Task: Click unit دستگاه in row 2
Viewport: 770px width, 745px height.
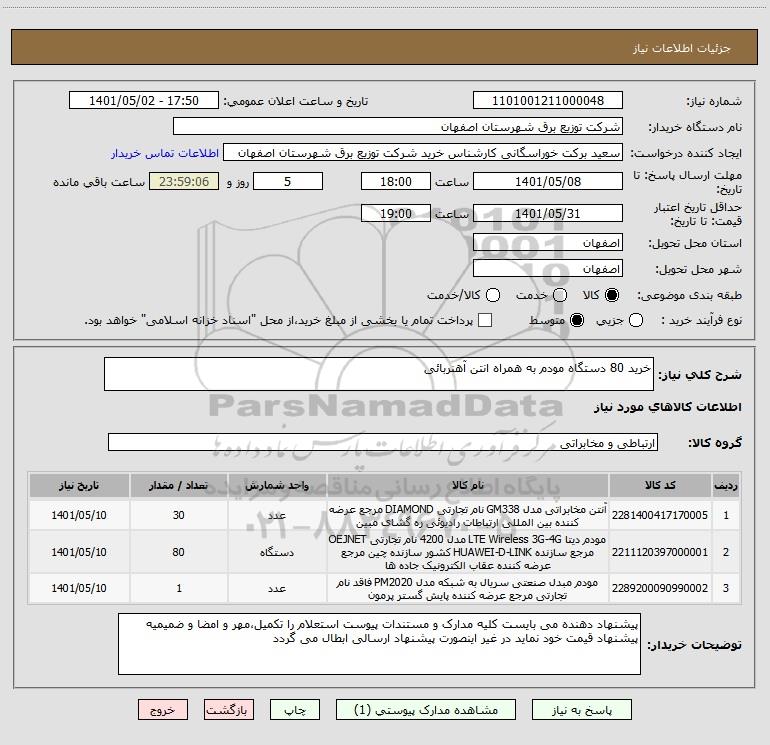Action: click(x=277, y=552)
